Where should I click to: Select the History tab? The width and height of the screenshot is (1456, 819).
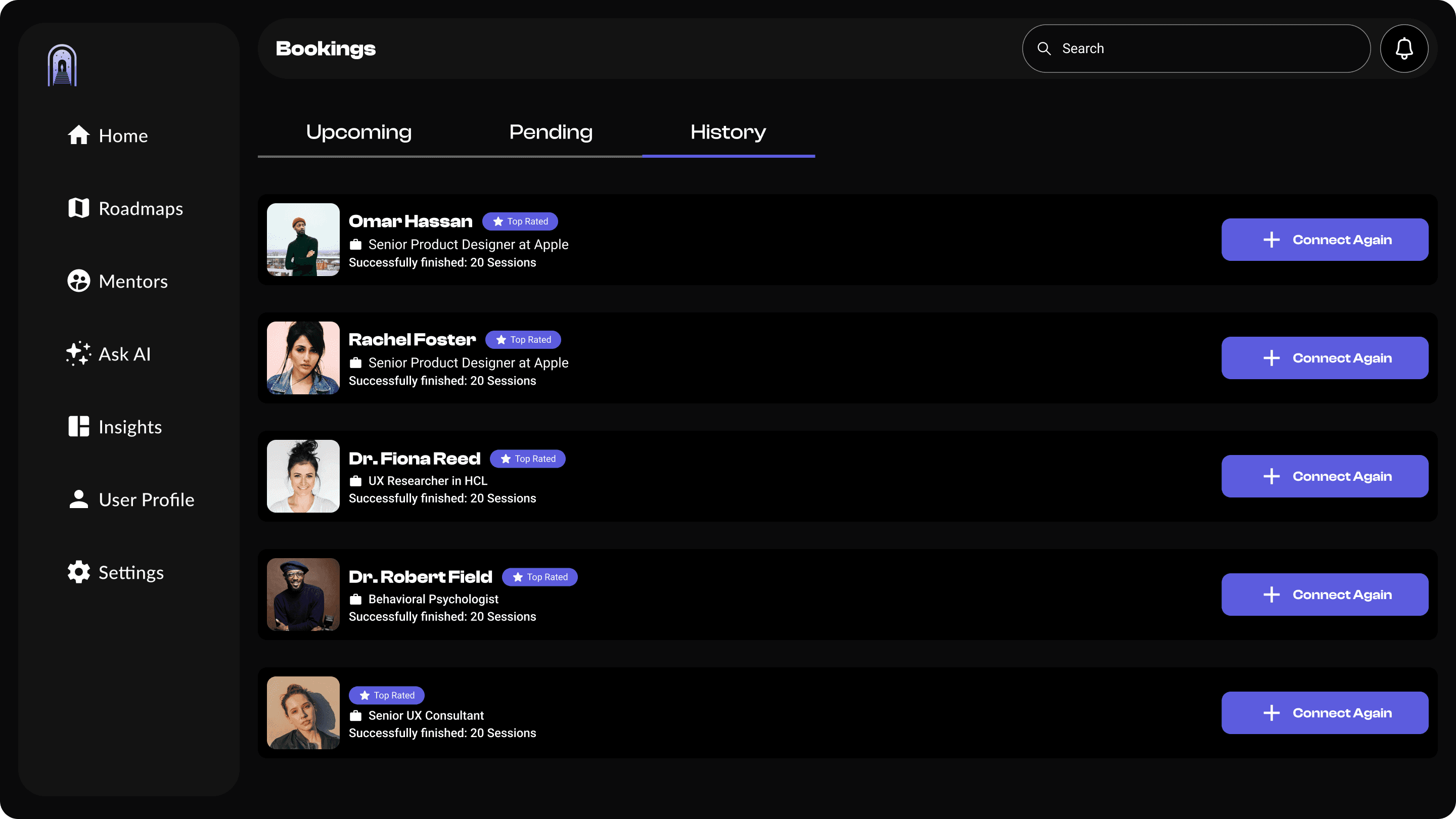(x=728, y=132)
